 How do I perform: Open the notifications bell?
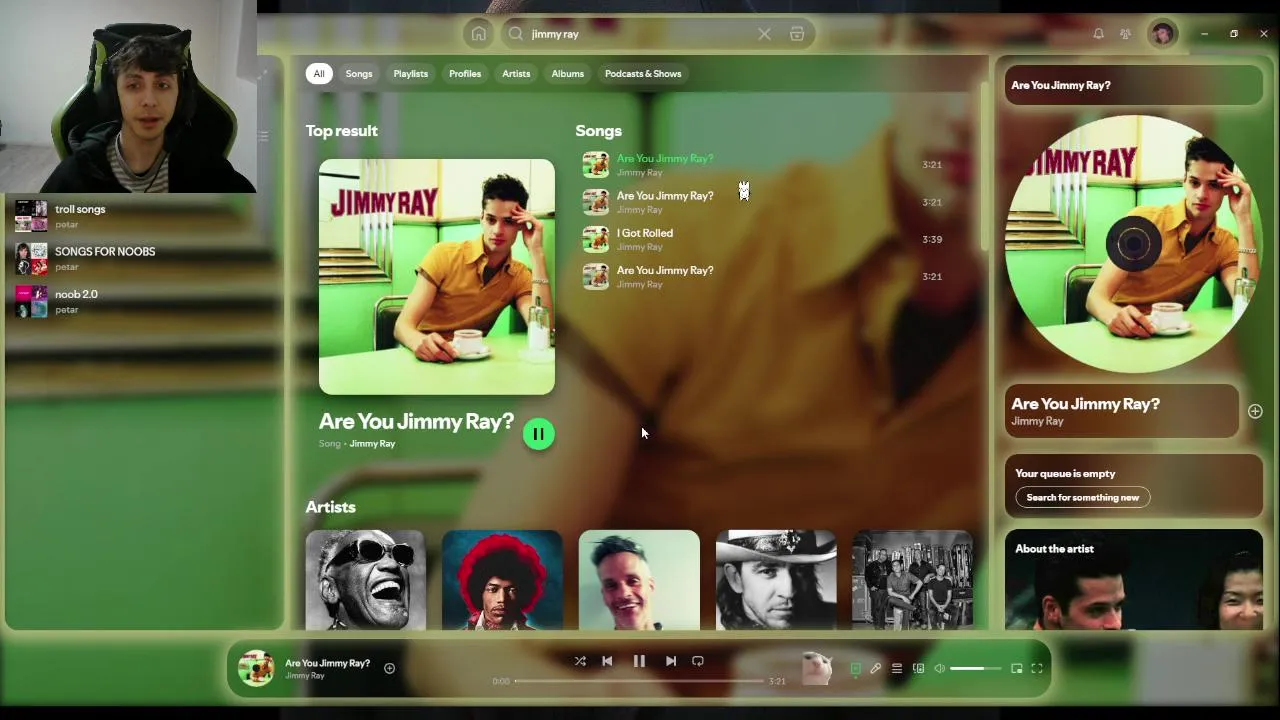1098,34
